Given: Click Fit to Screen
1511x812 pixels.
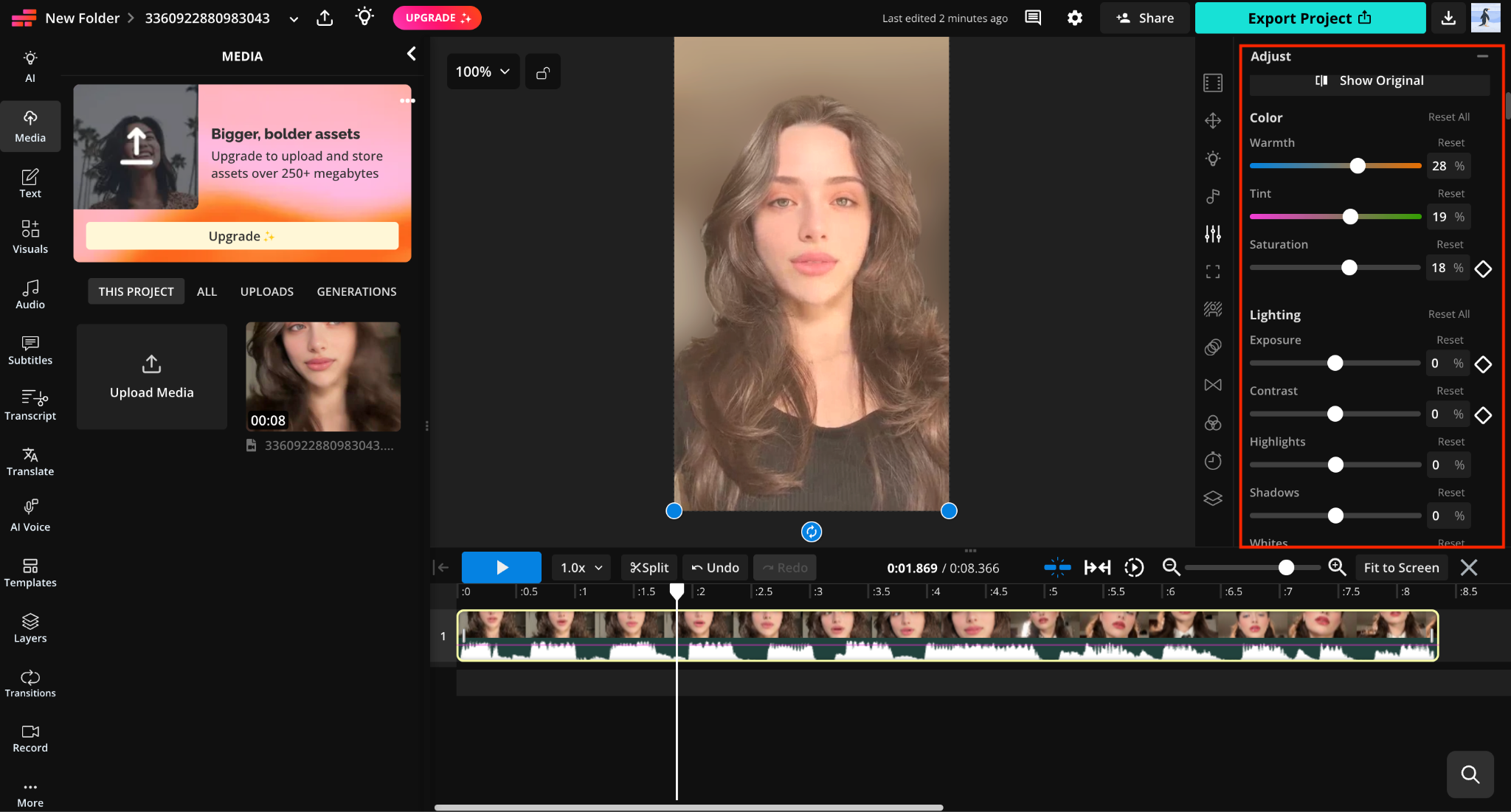Looking at the screenshot, I should (1401, 568).
